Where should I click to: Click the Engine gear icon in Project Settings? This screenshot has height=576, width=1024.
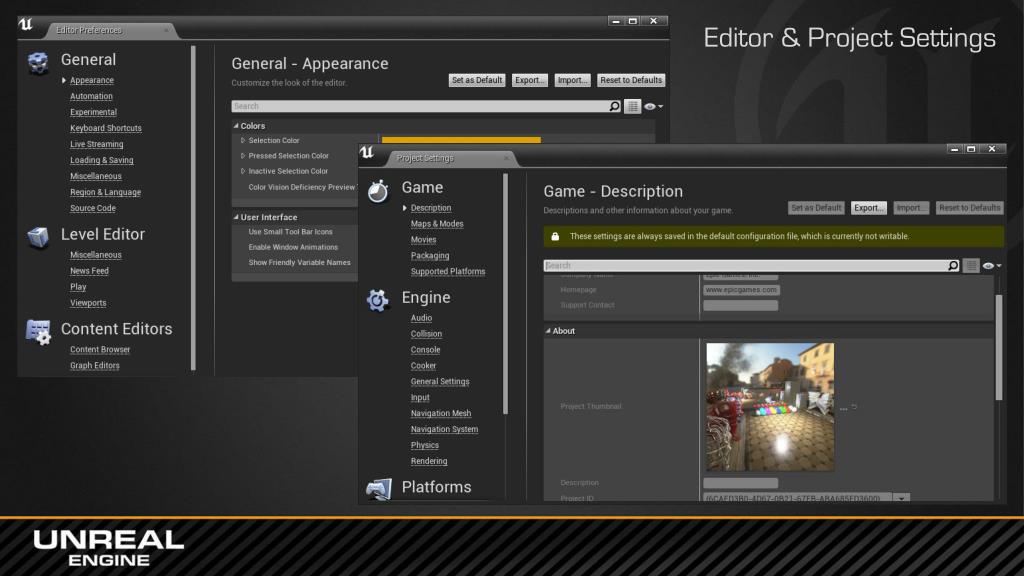[378, 299]
